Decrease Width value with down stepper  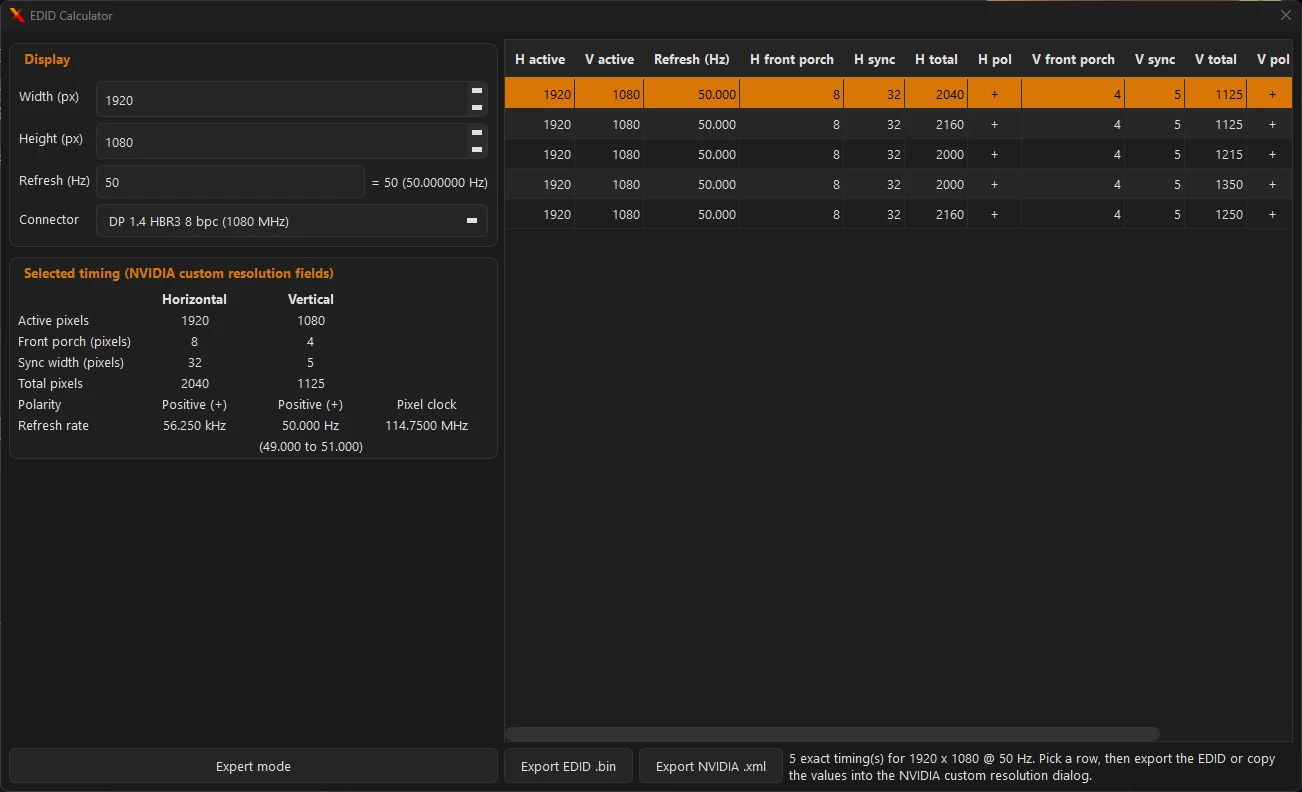477,108
